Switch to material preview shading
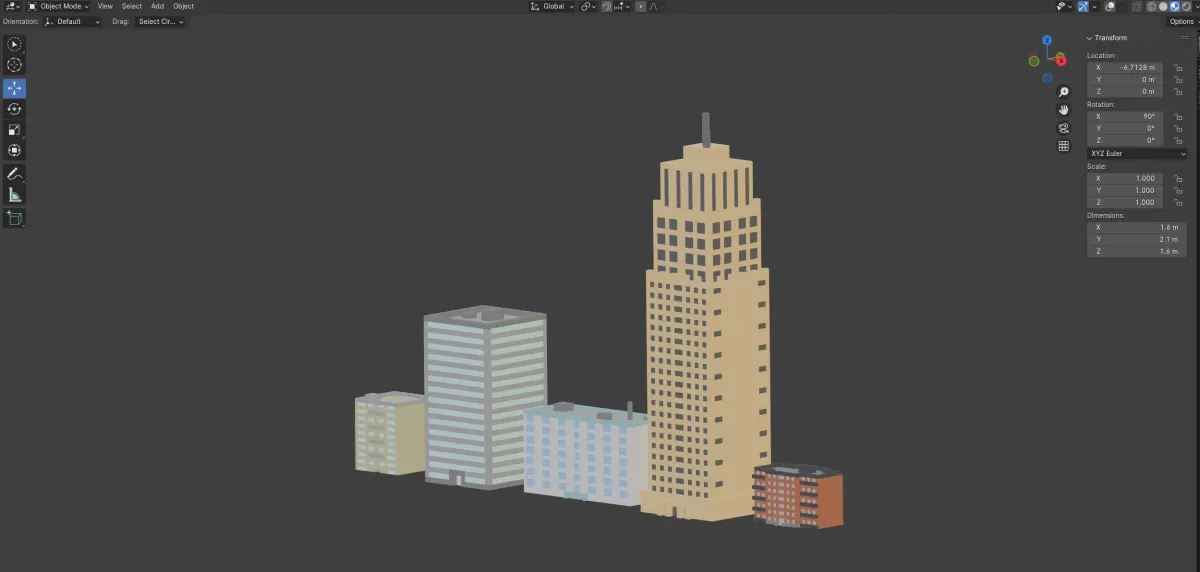1200x572 pixels. pyautogui.click(x=1173, y=6)
